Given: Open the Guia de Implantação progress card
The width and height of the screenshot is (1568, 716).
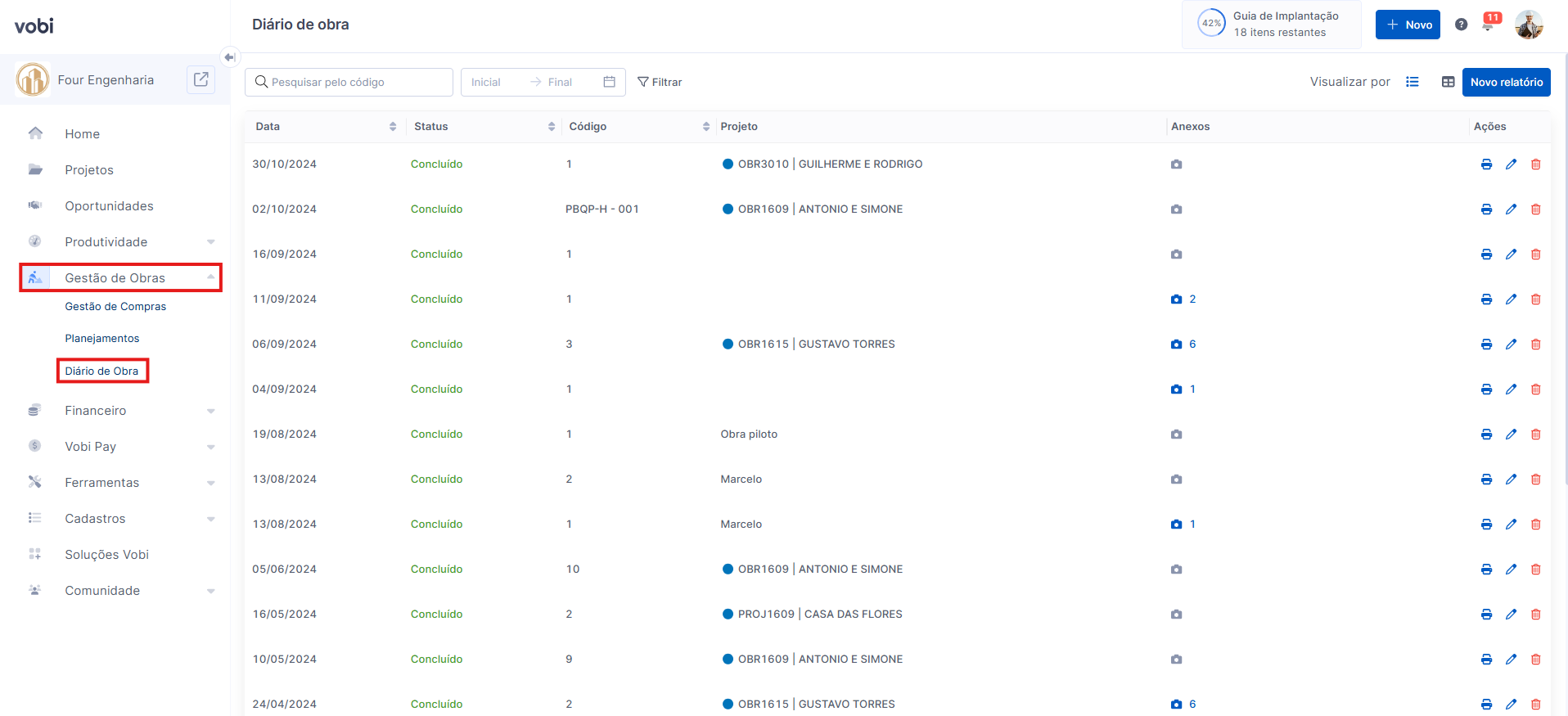Looking at the screenshot, I should pyautogui.click(x=1271, y=25).
